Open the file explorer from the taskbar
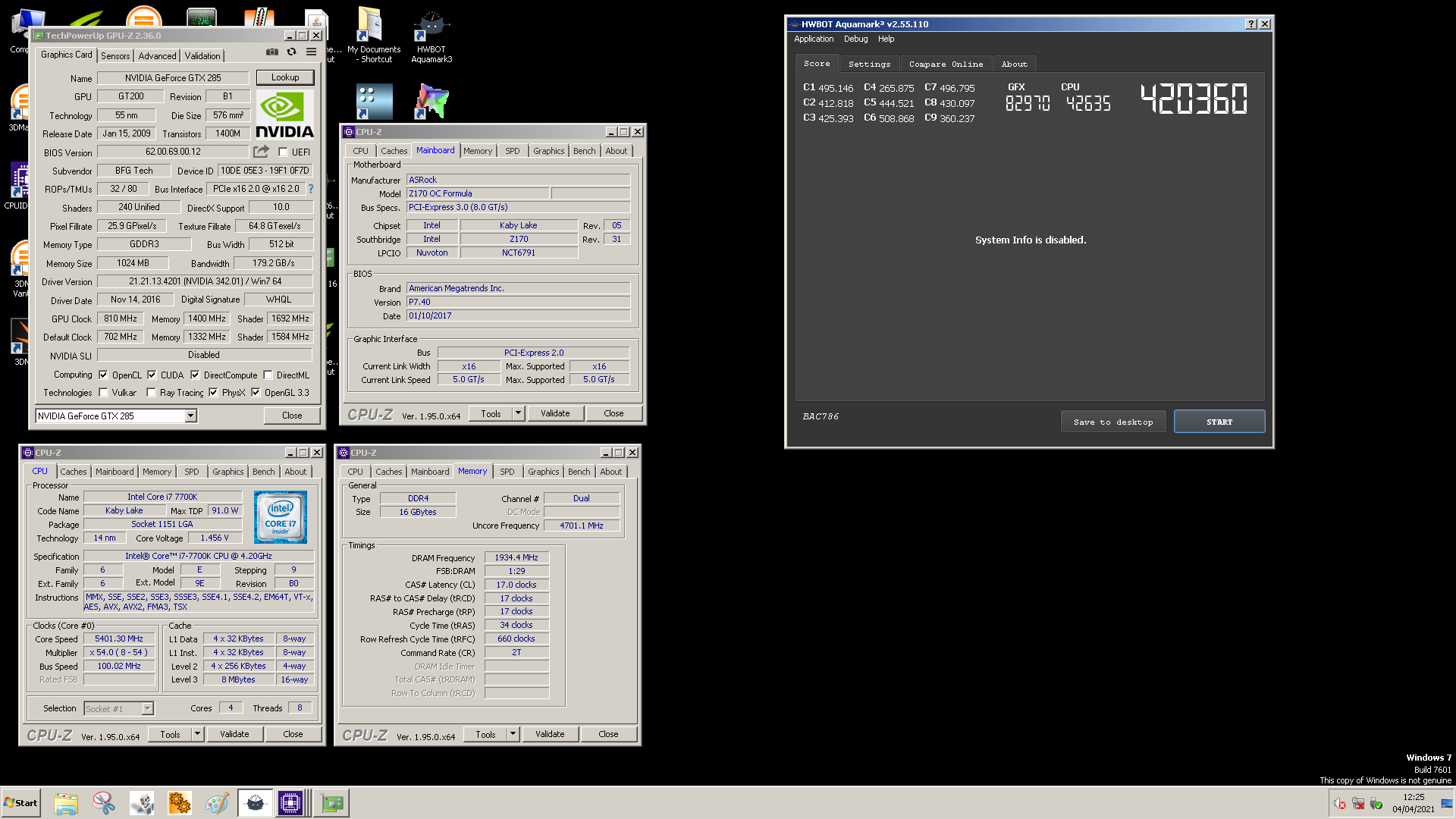 66,802
